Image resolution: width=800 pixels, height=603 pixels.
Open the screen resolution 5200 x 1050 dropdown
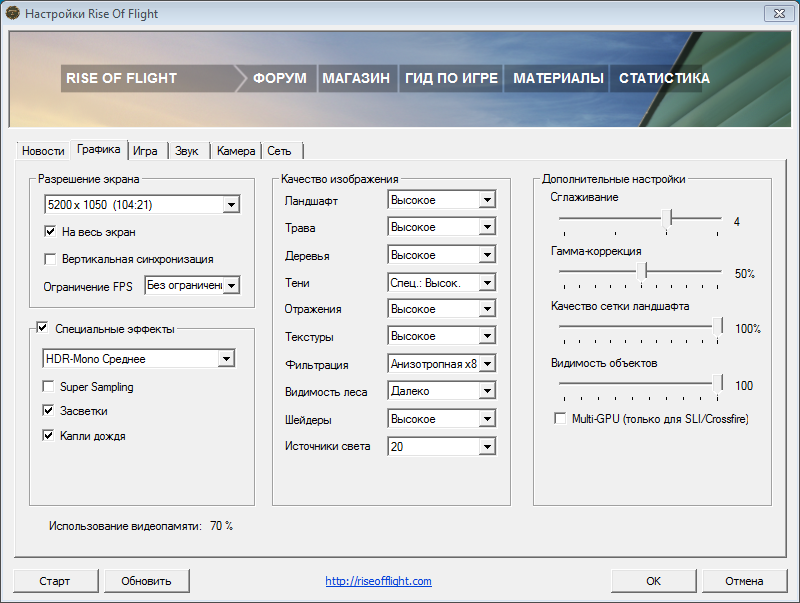[x=142, y=205]
